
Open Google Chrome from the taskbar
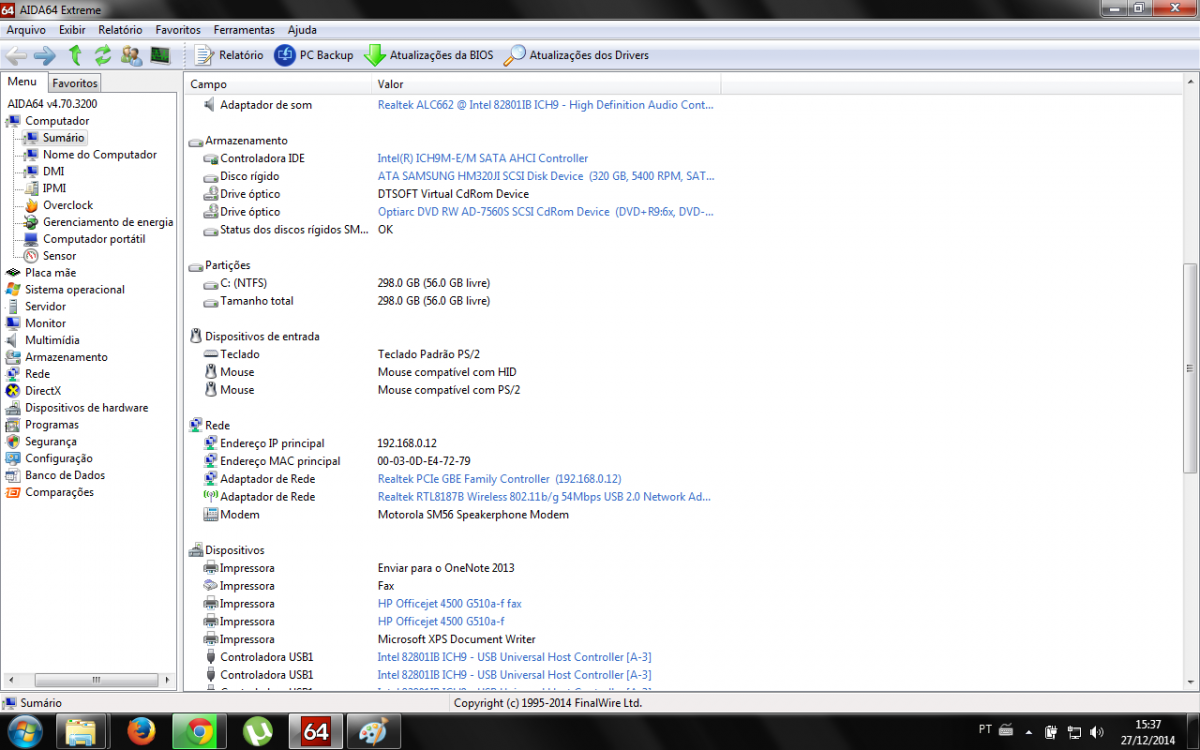click(200, 732)
